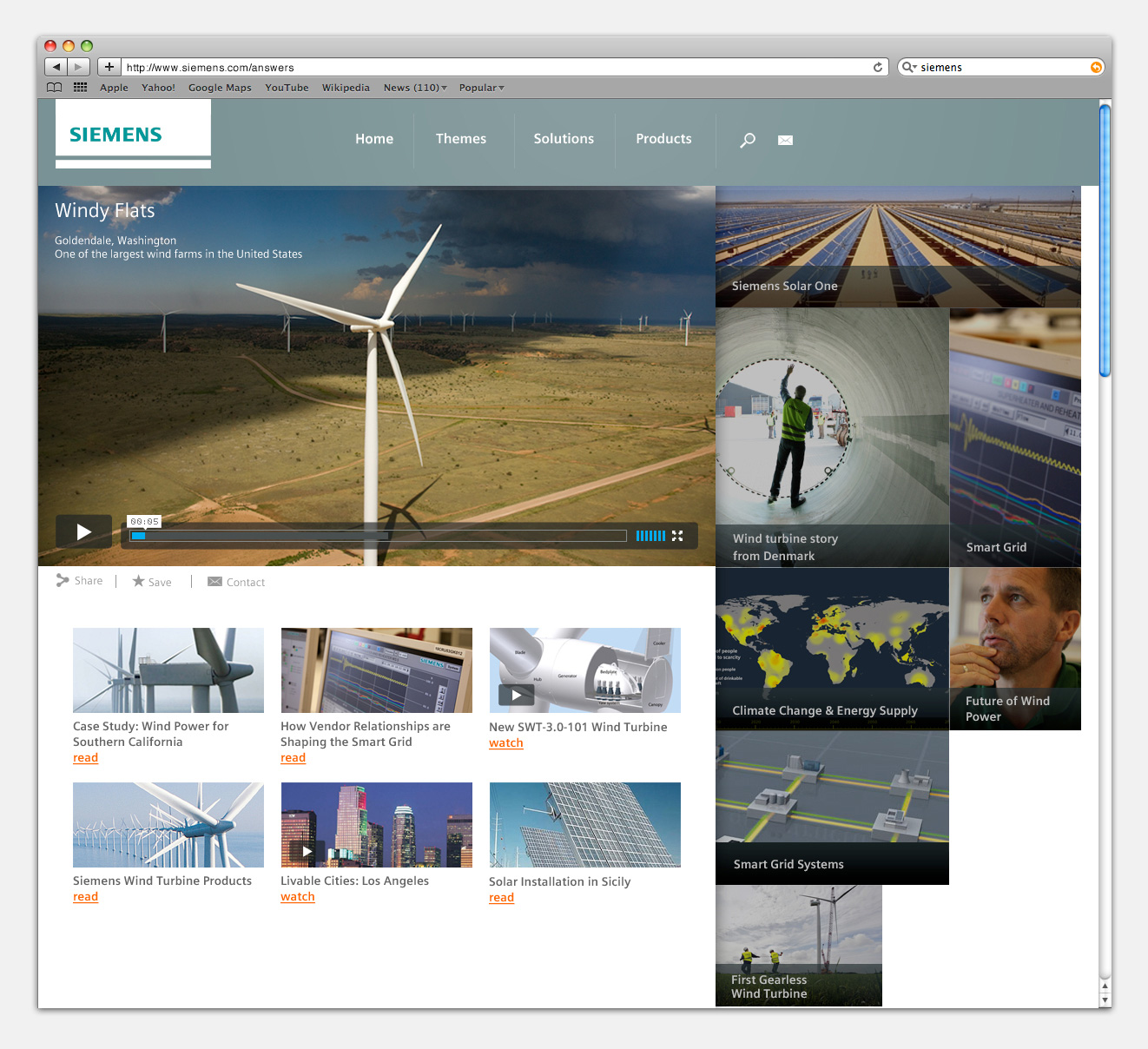Click the video volume level bars
The image size is (1148, 1049).
pyautogui.click(x=650, y=536)
